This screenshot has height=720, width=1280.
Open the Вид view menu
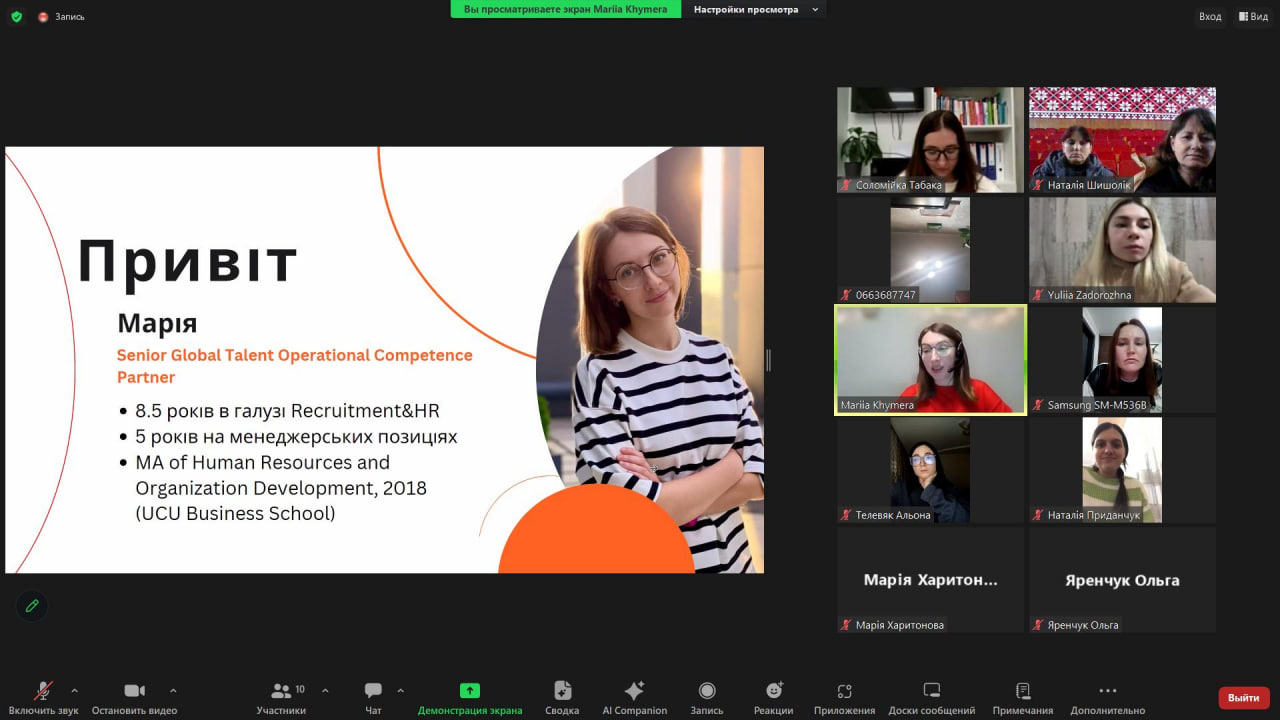coord(1252,16)
